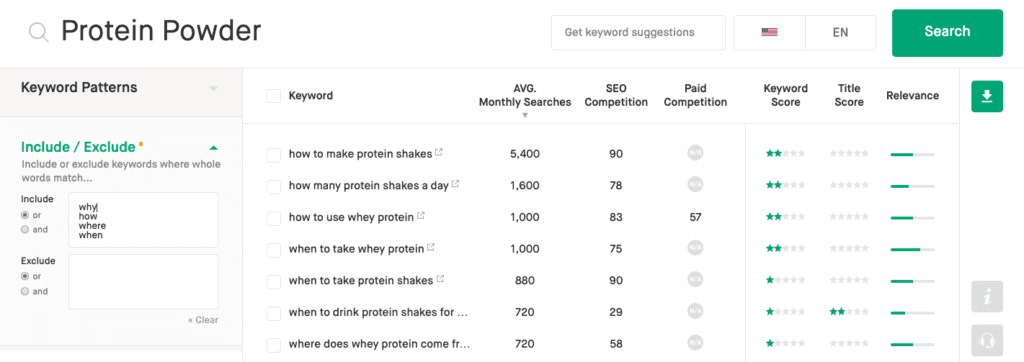
Task: Open the EN language dropdown
Action: pos(840,32)
